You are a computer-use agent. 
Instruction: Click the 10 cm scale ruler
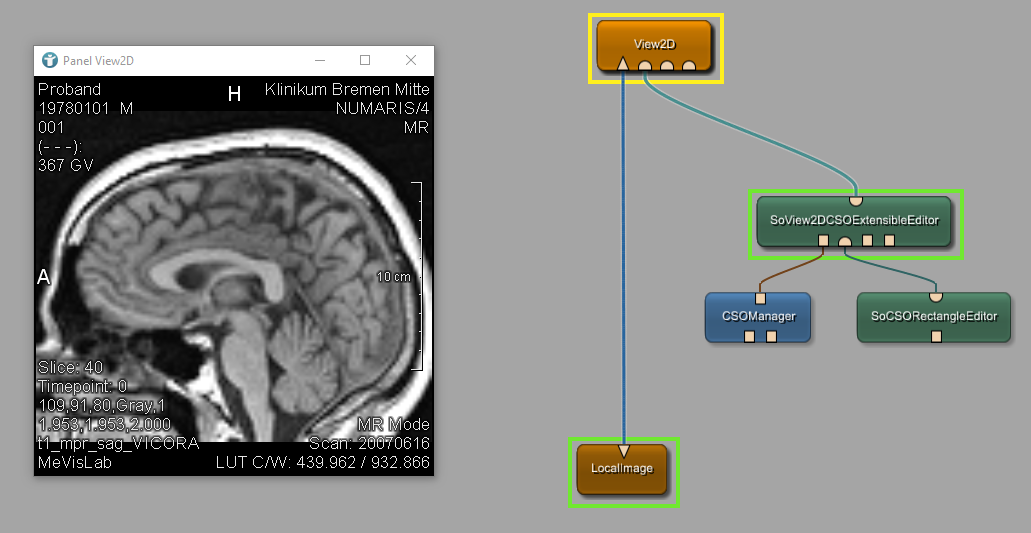pos(418,277)
